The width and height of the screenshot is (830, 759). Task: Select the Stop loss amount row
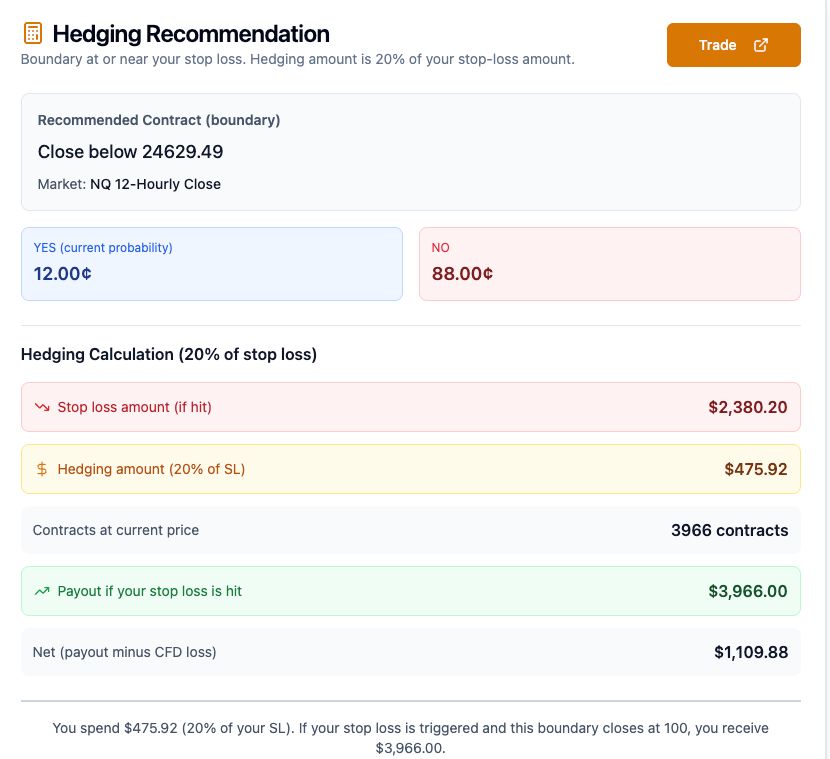pos(410,407)
